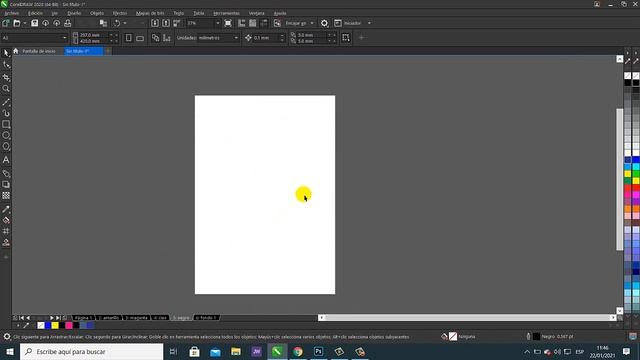Click Full-screen preview icon
Viewport: 640px width, 360px height.
coord(228,23)
